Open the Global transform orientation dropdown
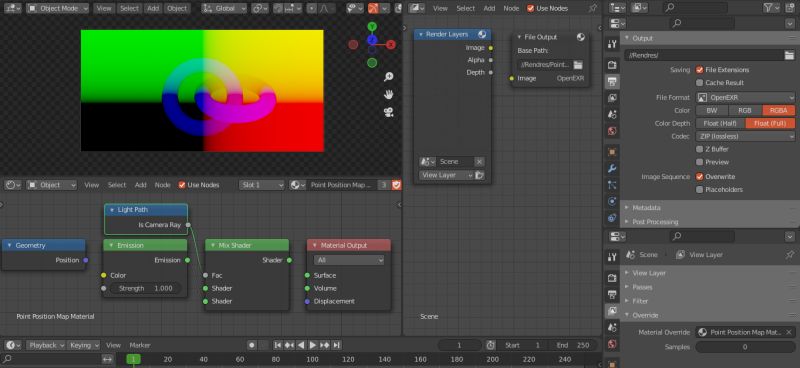 pos(224,8)
